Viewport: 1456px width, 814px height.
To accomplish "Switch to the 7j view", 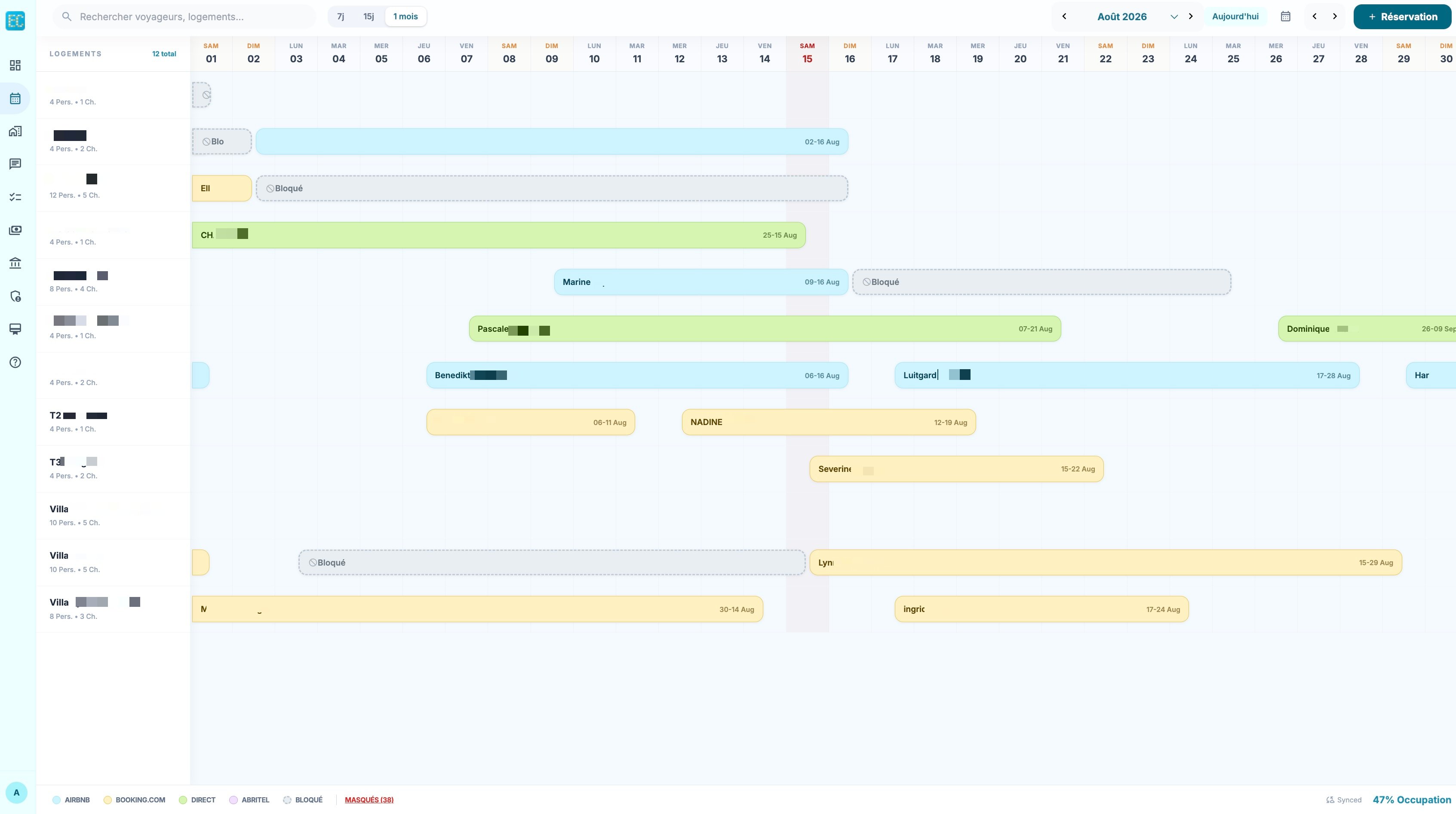I will pyautogui.click(x=340, y=16).
